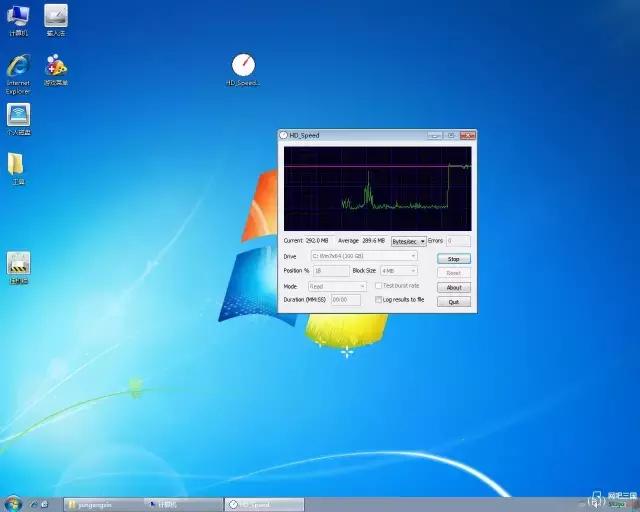640x512 pixels.
Task: Click the Windows Start orb
Action: (13, 503)
